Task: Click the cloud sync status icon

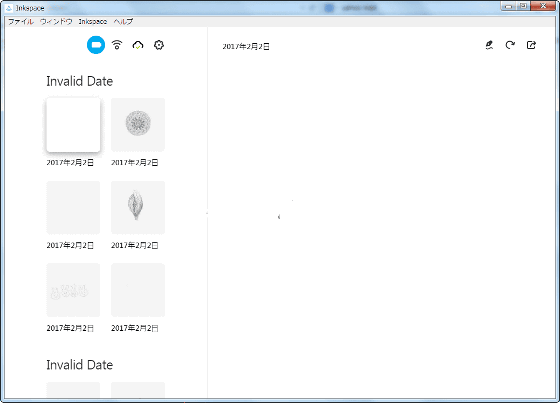Action: tap(138, 45)
